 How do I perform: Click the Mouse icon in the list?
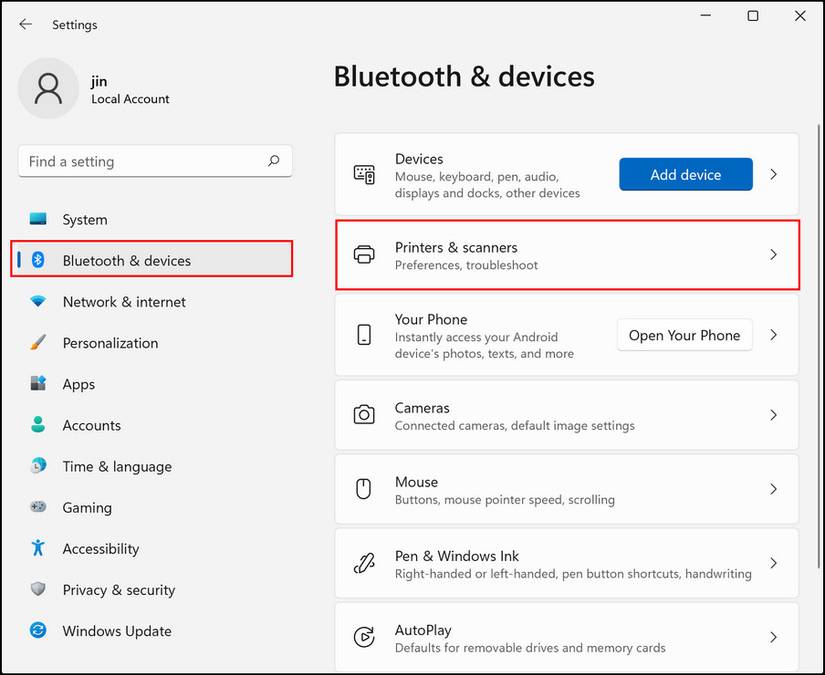(364, 489)
